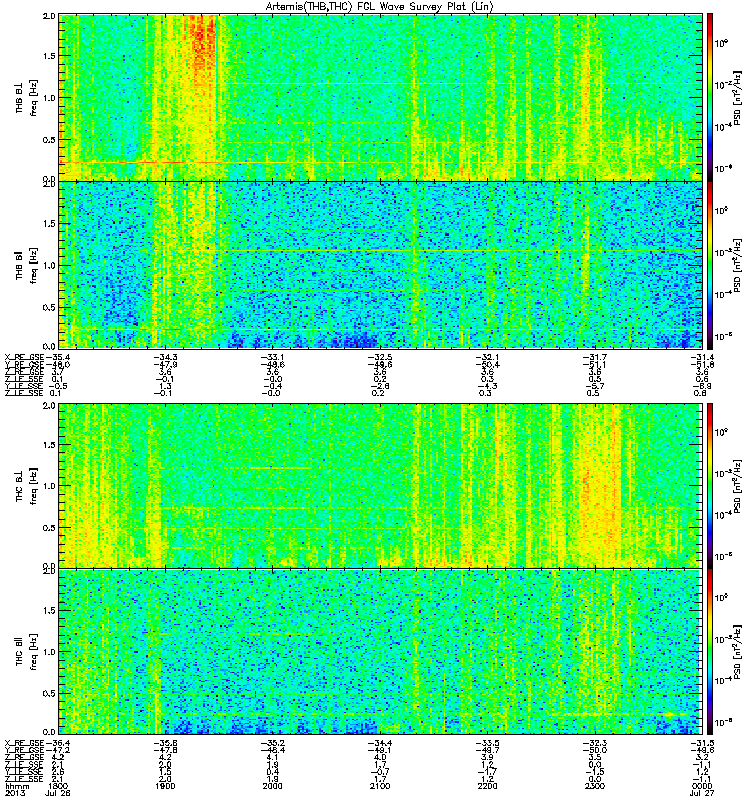Image resolution: width=750 pixels, height=800 pixels.
Task: Click the "2100" time tick label
Action: coord(380,786)
